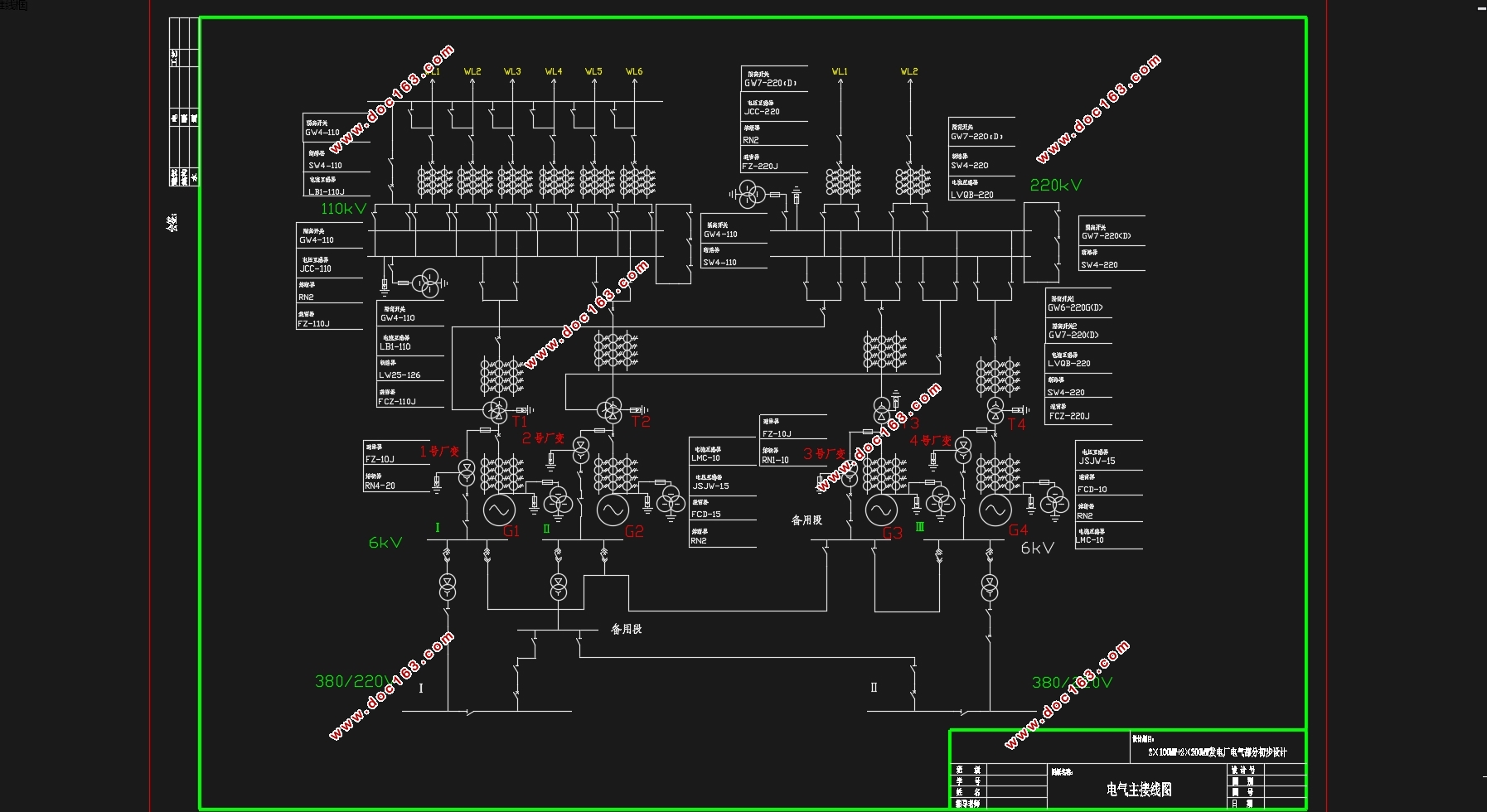1487x812 pixels.
Task: Click the 1号厂变 red text
Action: pos(439,452)
